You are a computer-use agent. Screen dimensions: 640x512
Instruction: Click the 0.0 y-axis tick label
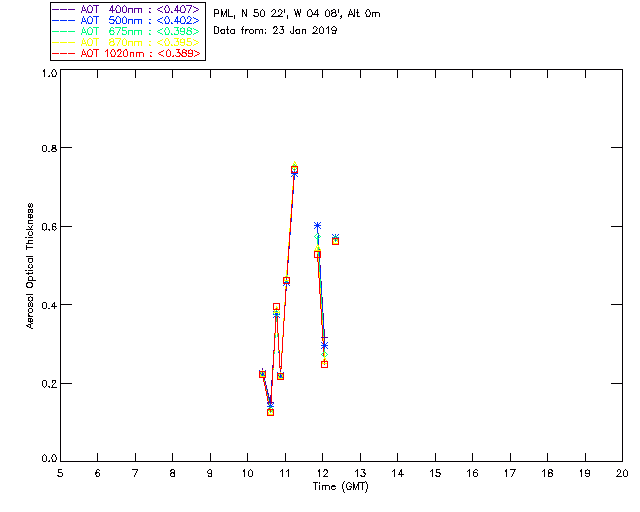click(49, 459)
